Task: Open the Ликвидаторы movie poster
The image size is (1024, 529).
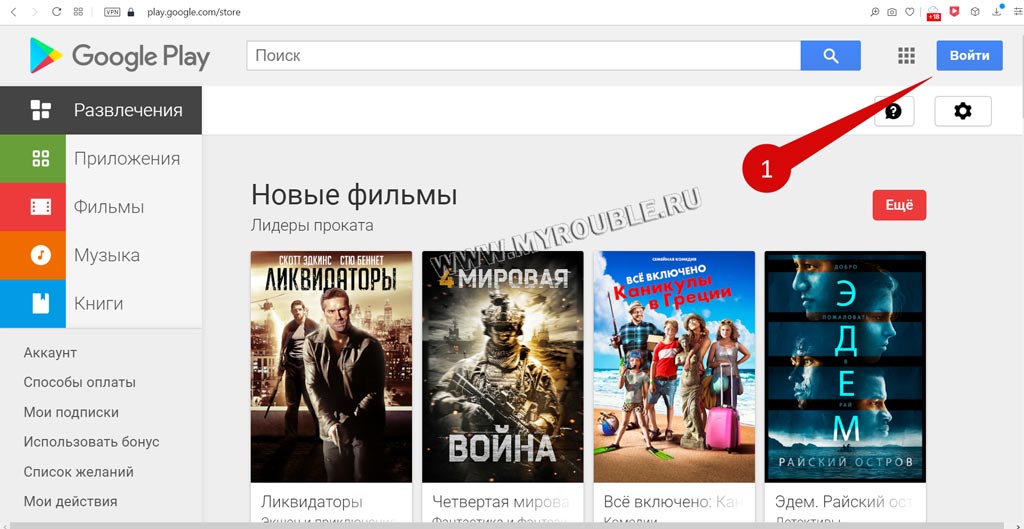Action: 331,366
